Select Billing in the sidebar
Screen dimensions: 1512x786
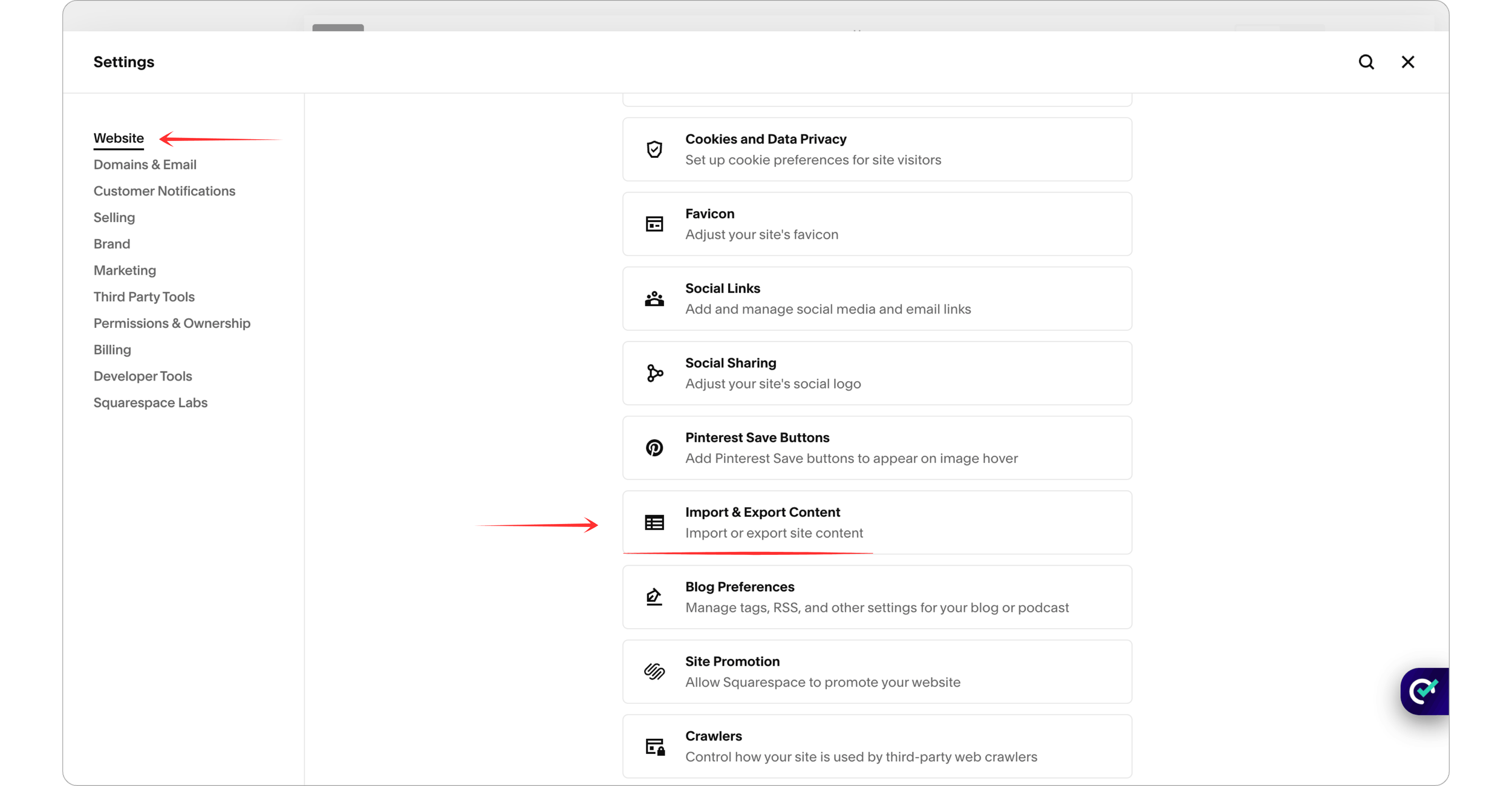tap(112, 350)
